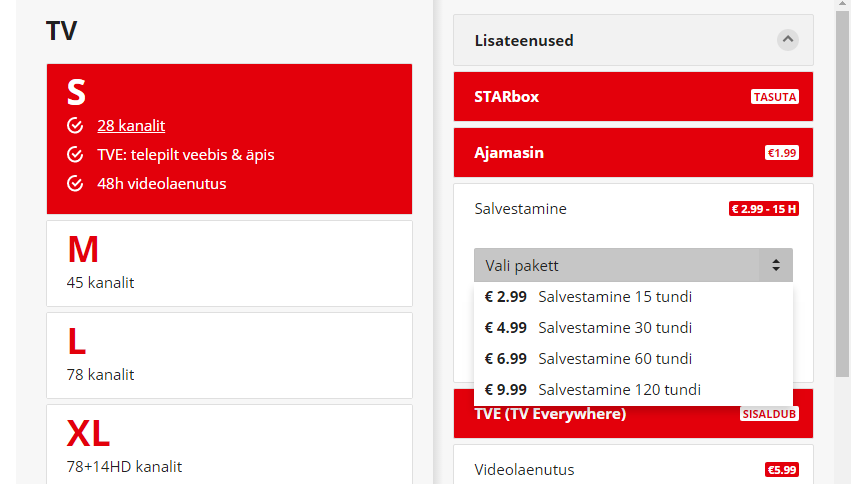857x484 pixels.
Task: Open the 28 kanalit link
Action: 131,126
